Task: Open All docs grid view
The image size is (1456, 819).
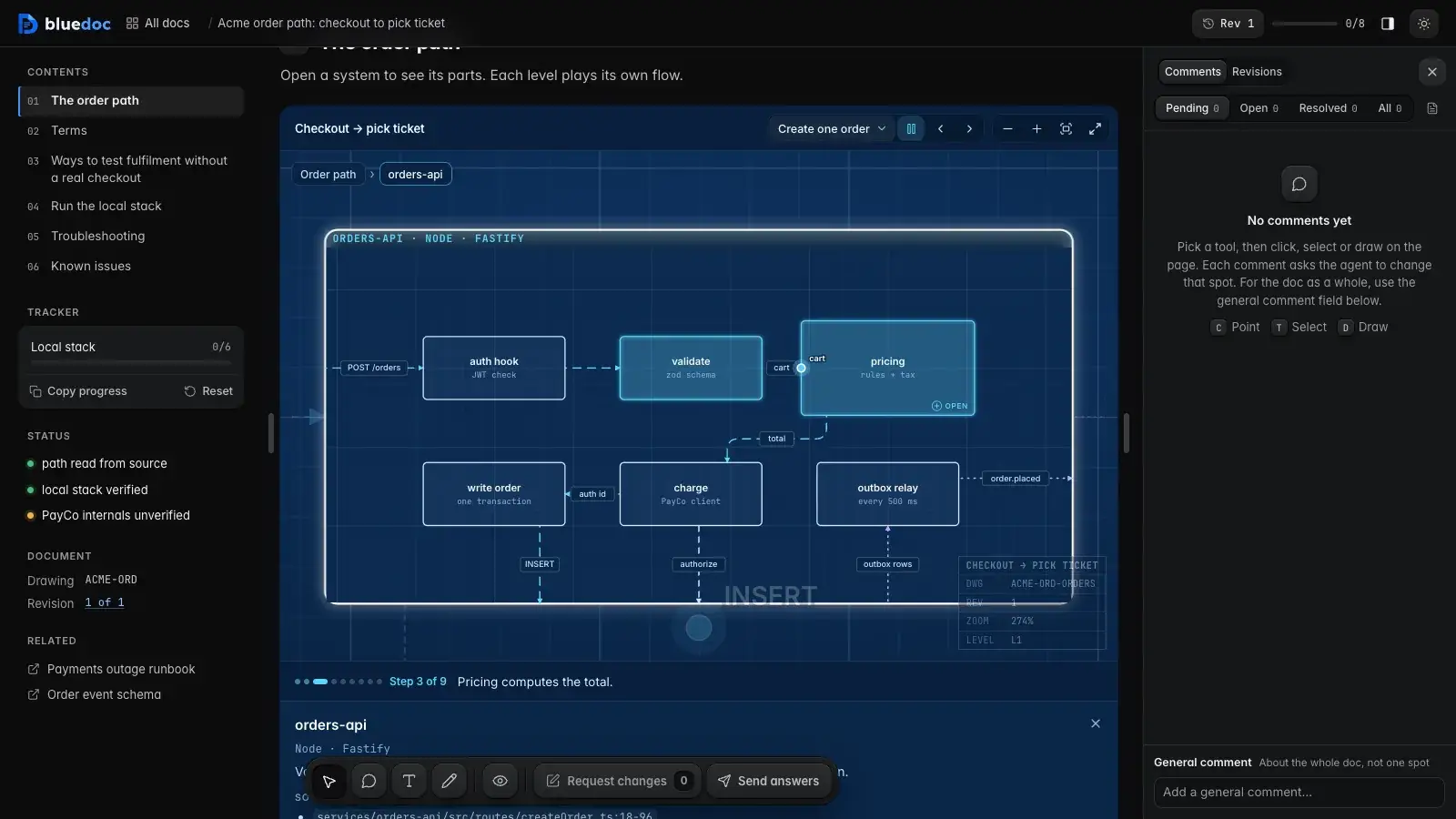Action: tap(157, 24)
